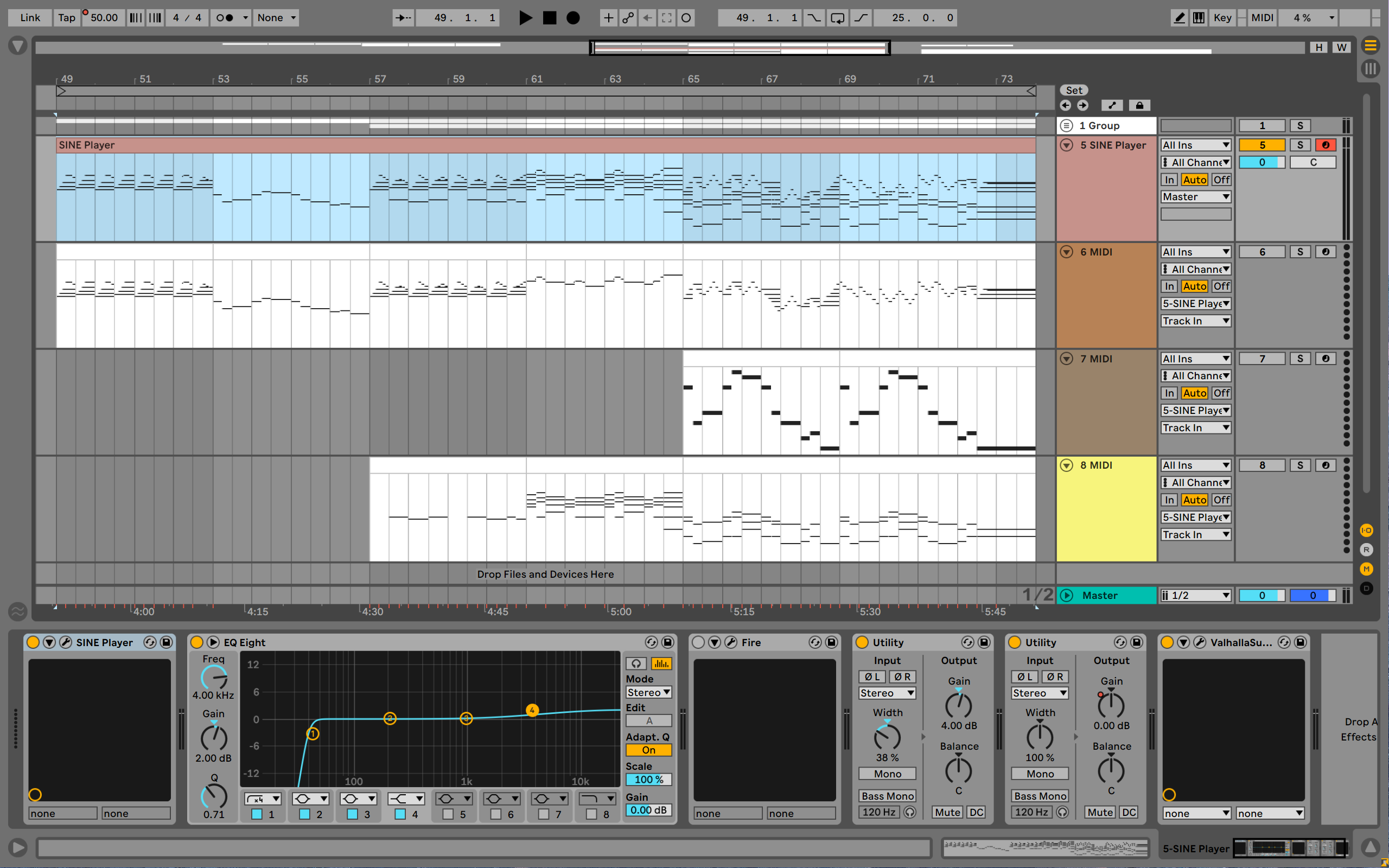1389x868 pixels.
Task: Click the Play button in transport
Action: coord(525,18)
